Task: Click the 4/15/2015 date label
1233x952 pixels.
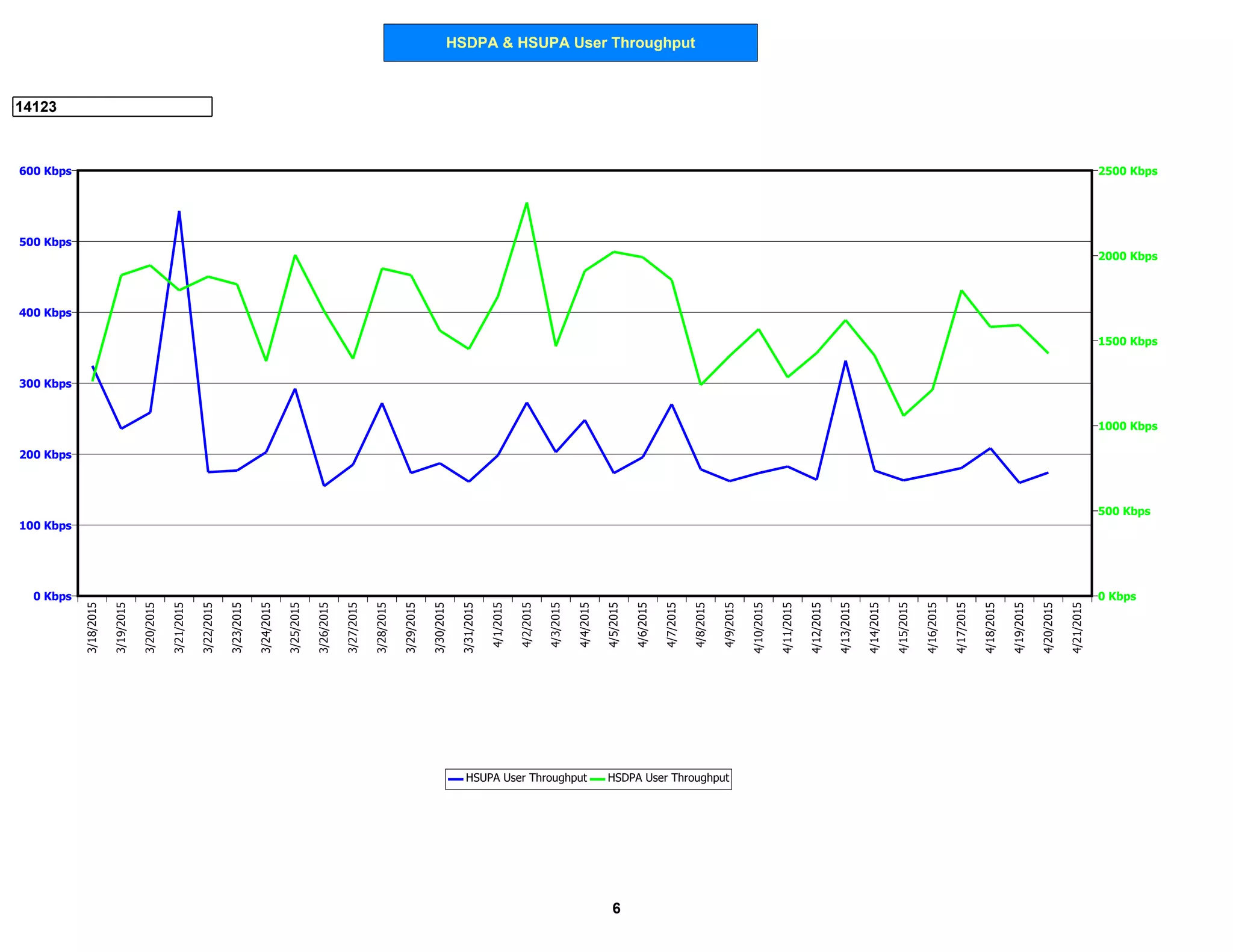Action: click(x=903, y=628)
